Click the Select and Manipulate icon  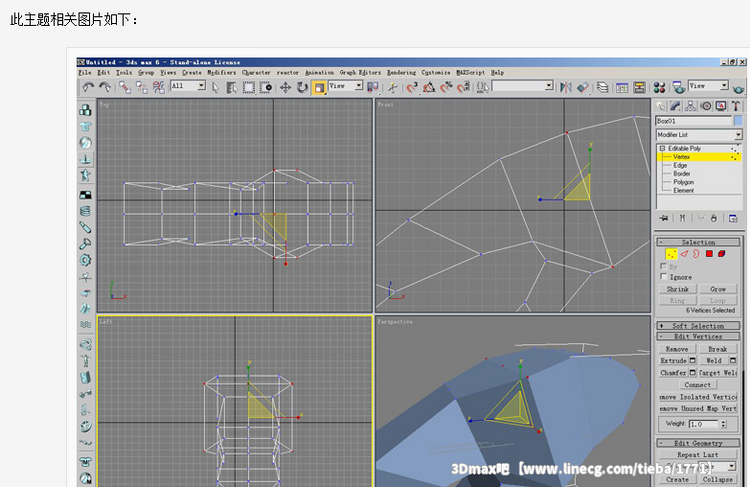[392, 87]
